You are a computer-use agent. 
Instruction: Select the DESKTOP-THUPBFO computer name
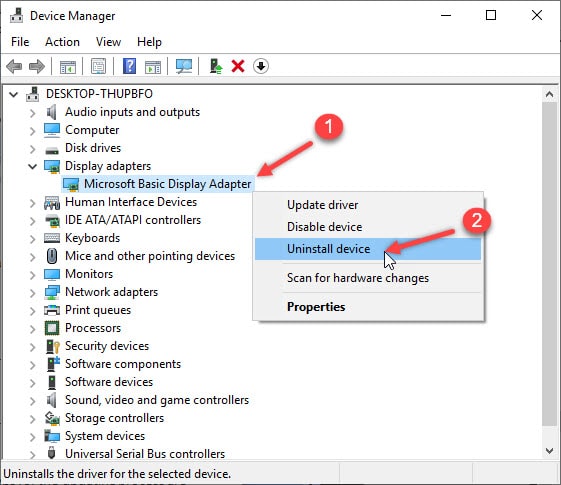point(99,94)
